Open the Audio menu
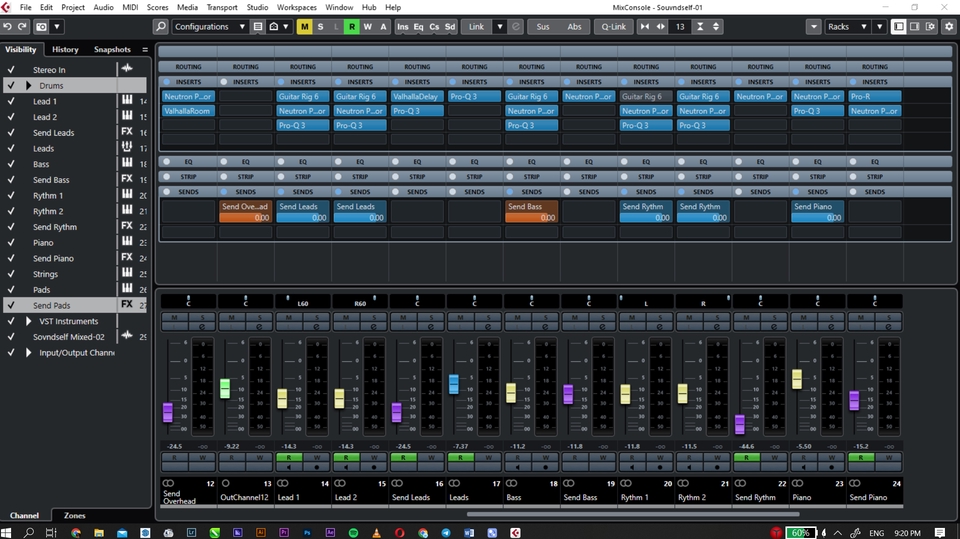960x539 pixels. point(103,7)
